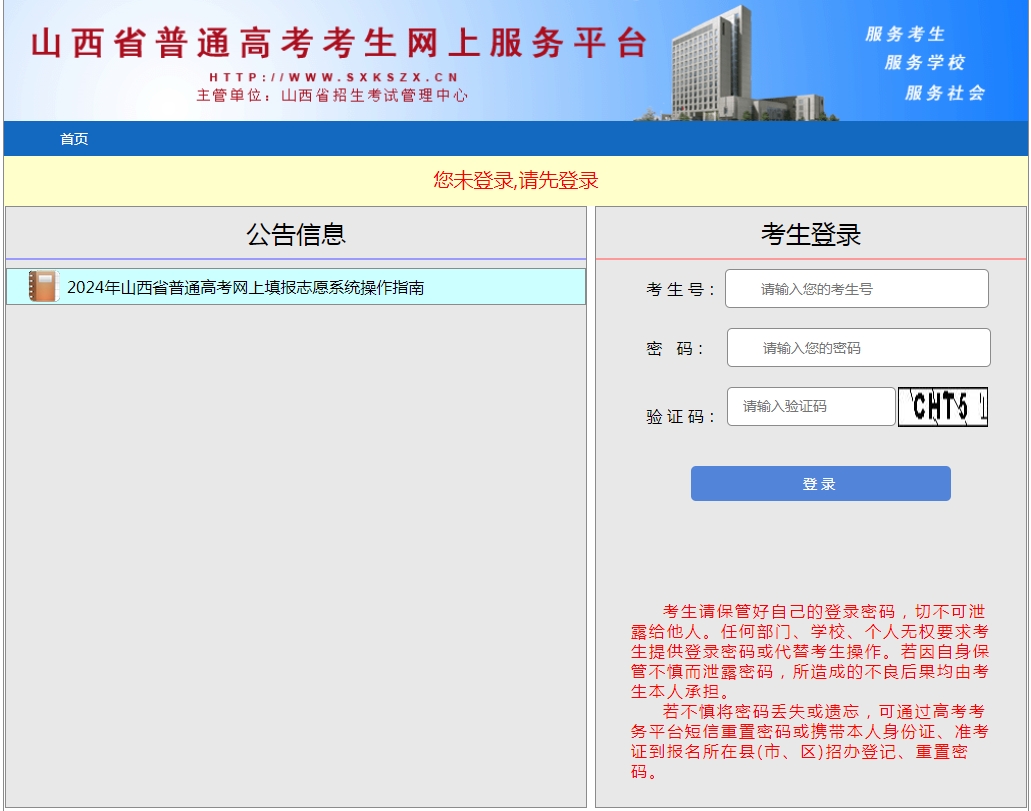The width and height of the screenshot is (1031, 811).
Task: Click the 服务学校 slogan in banner
Action: (x=924, y=62)
